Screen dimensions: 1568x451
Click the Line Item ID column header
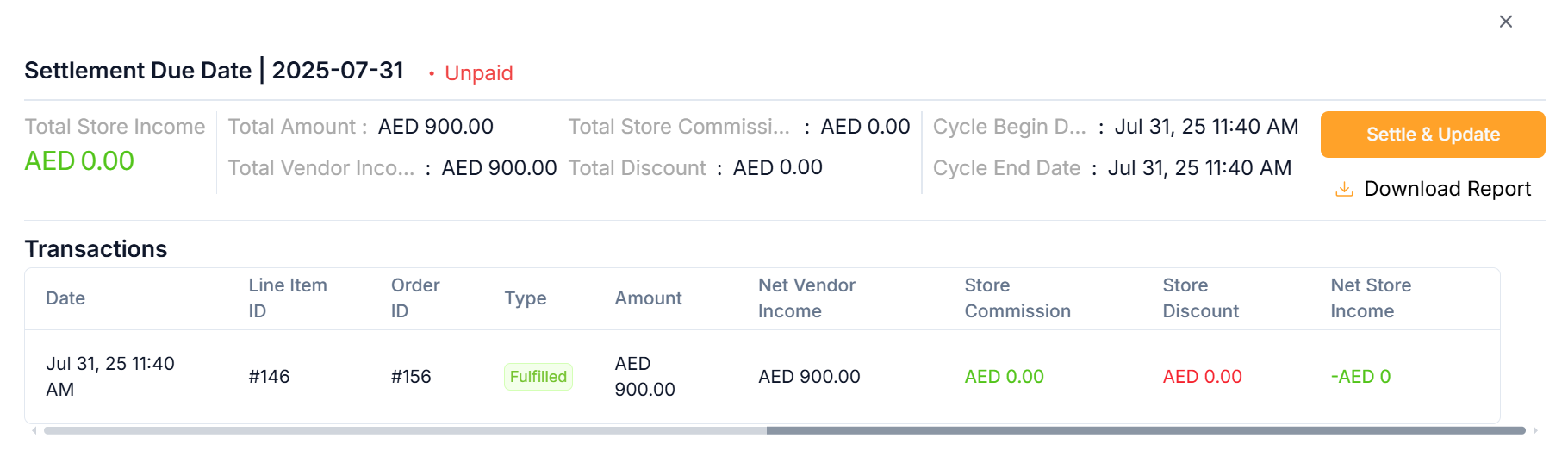(288, 298)
